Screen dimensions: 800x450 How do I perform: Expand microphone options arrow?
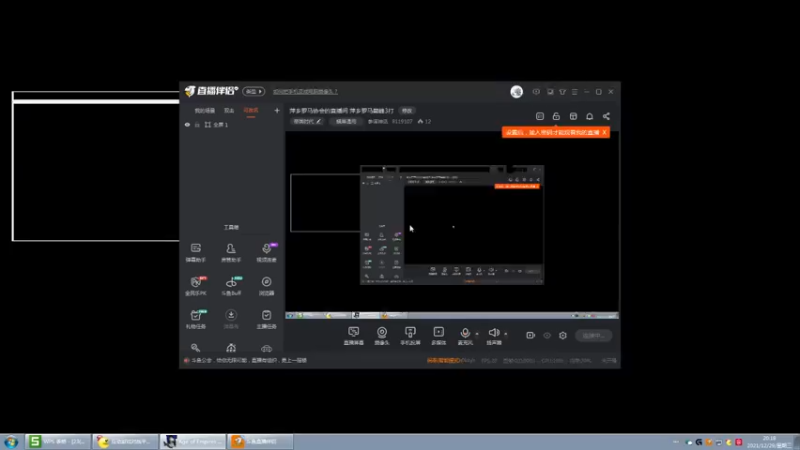tap(477, 334)
